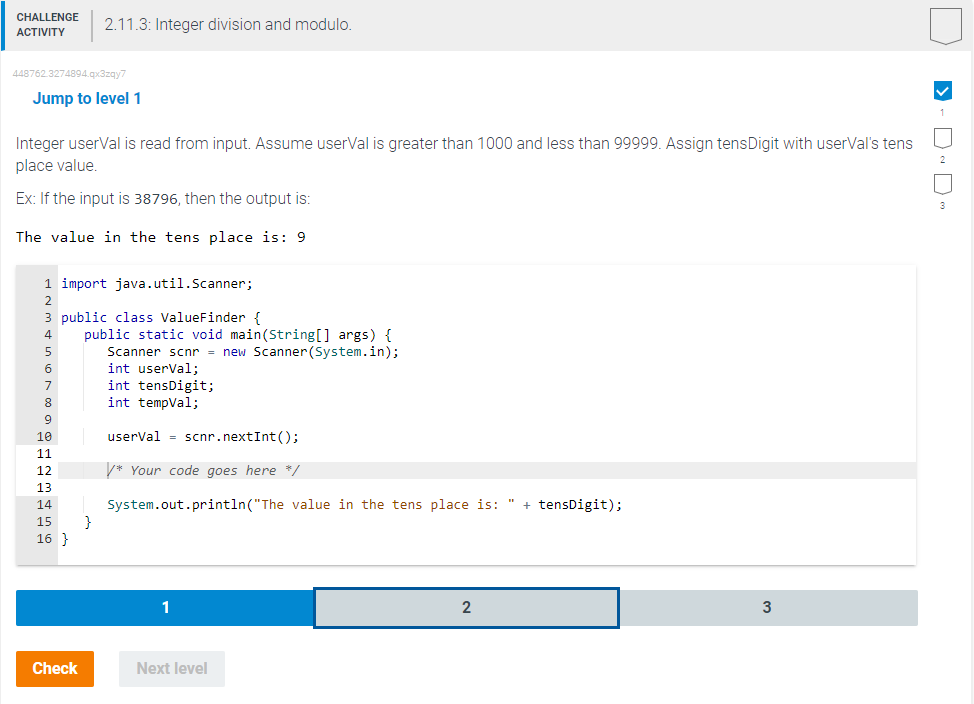
Task: Select the userVal assignment on line 10
Action: point(185,436)
